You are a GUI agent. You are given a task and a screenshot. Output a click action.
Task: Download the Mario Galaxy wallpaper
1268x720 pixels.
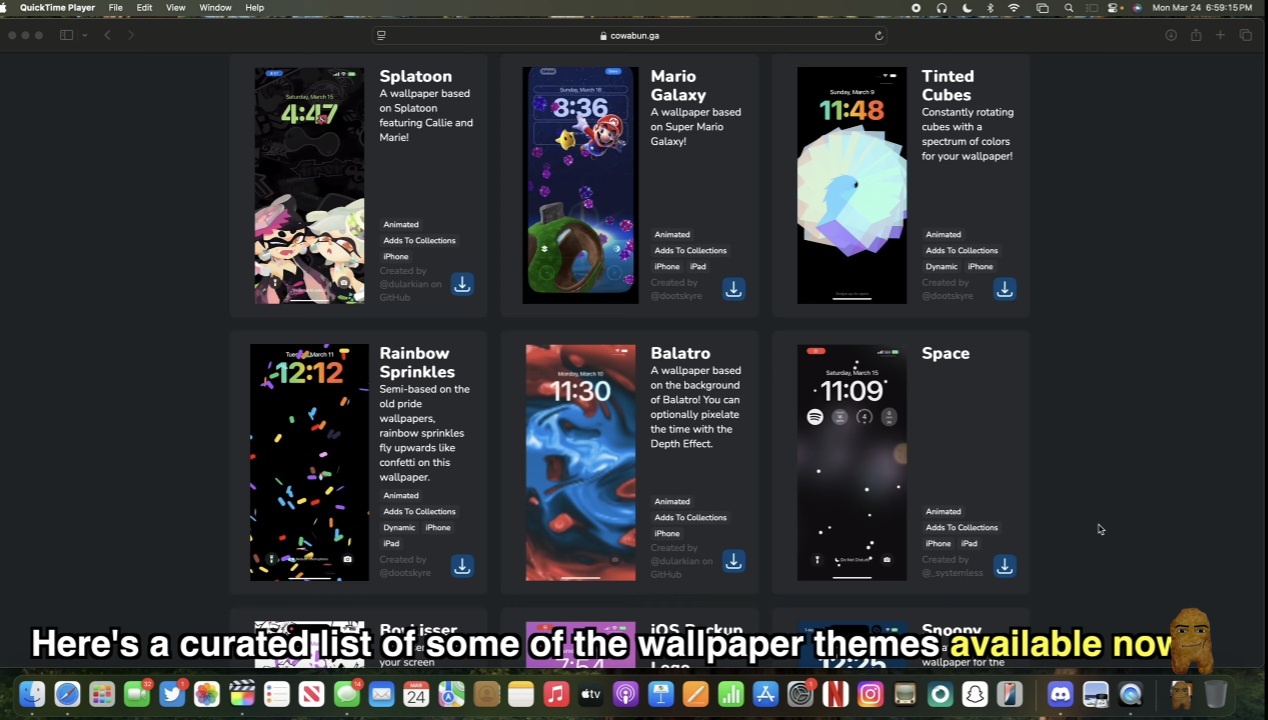point(733,288)
